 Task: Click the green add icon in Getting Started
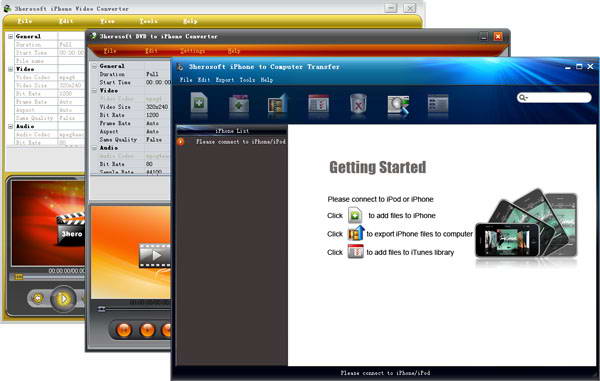355,215
